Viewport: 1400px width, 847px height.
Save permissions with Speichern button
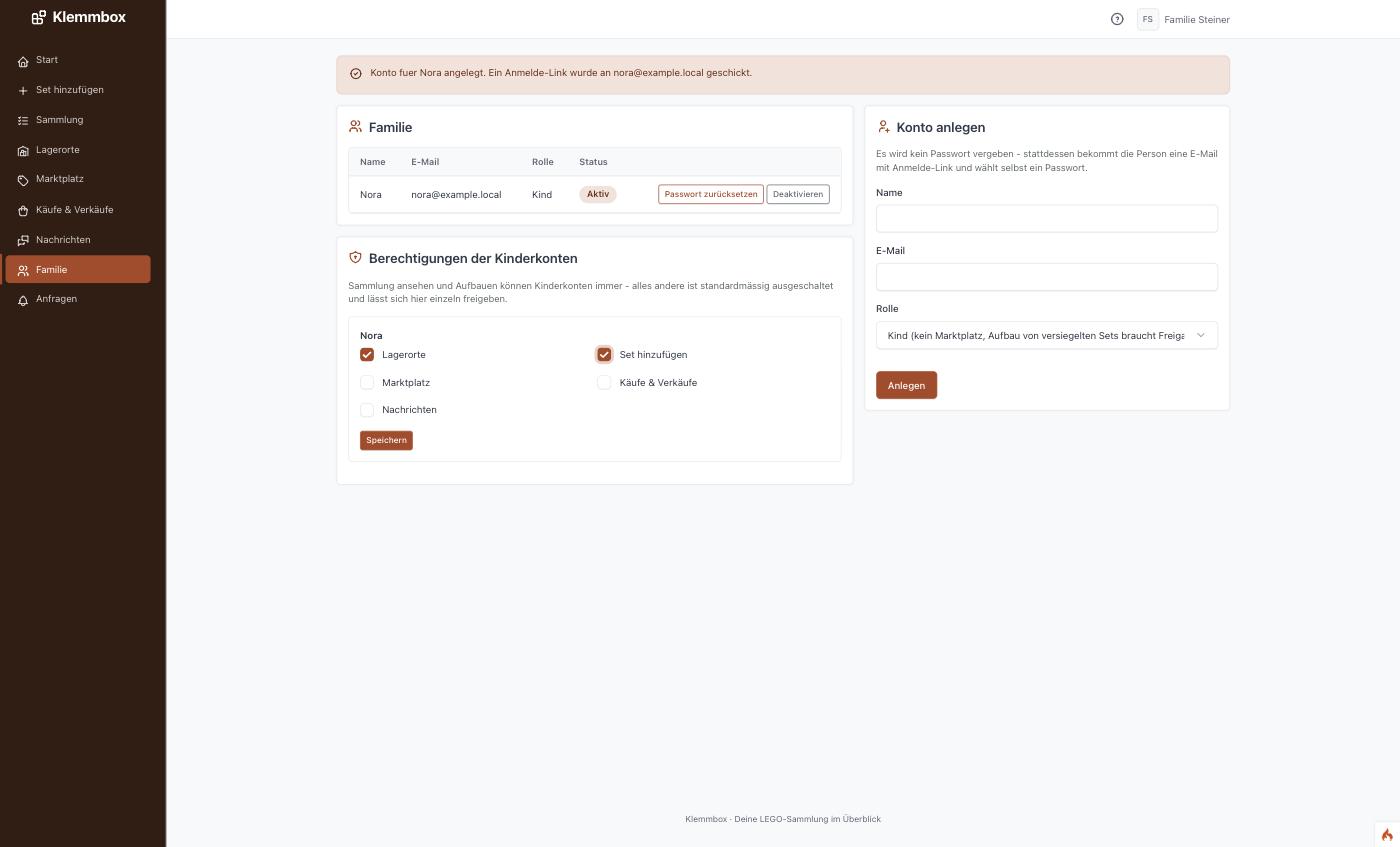point(386,441)
